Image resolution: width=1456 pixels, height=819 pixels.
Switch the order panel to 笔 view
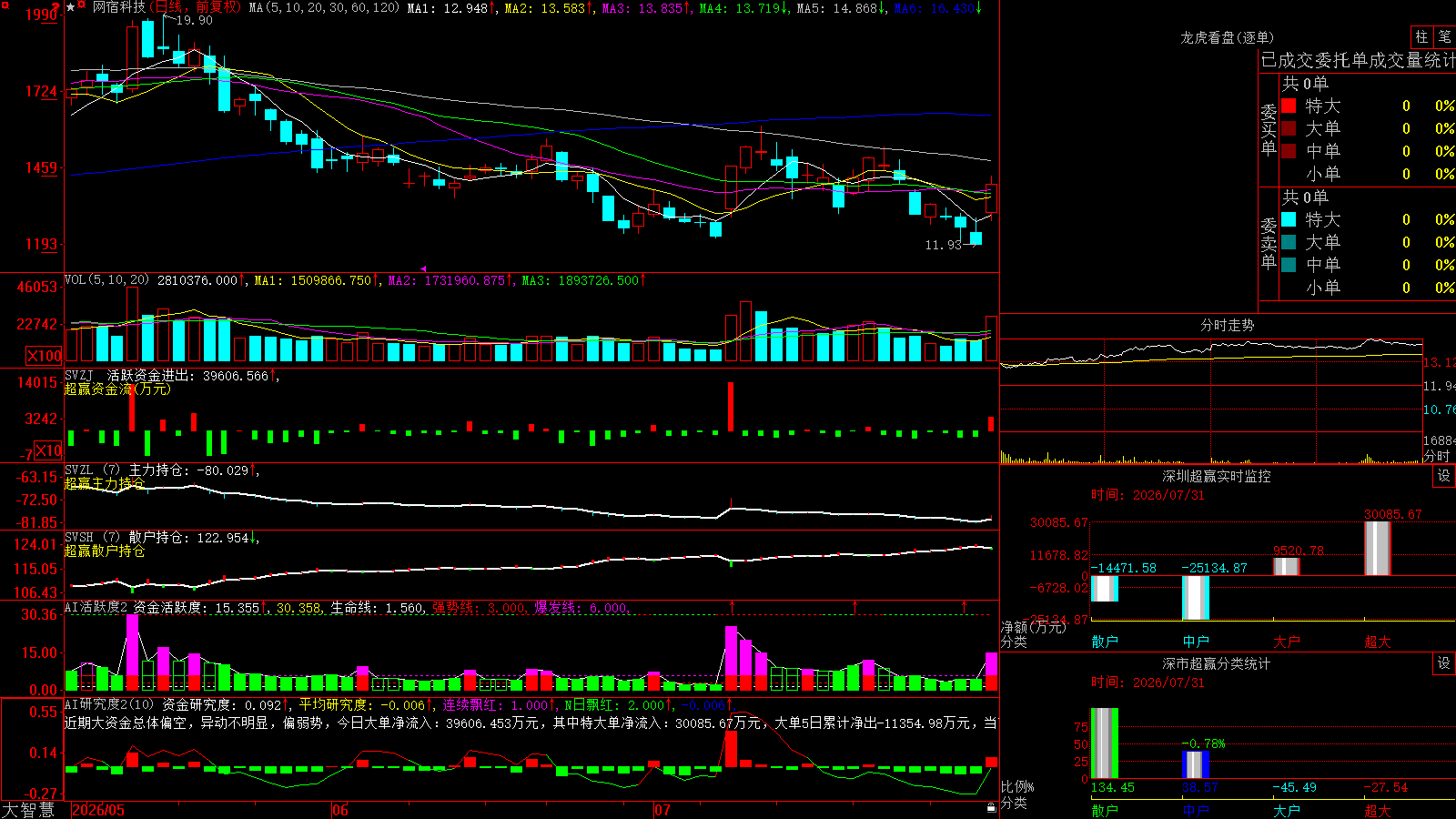pos(1444,36)
